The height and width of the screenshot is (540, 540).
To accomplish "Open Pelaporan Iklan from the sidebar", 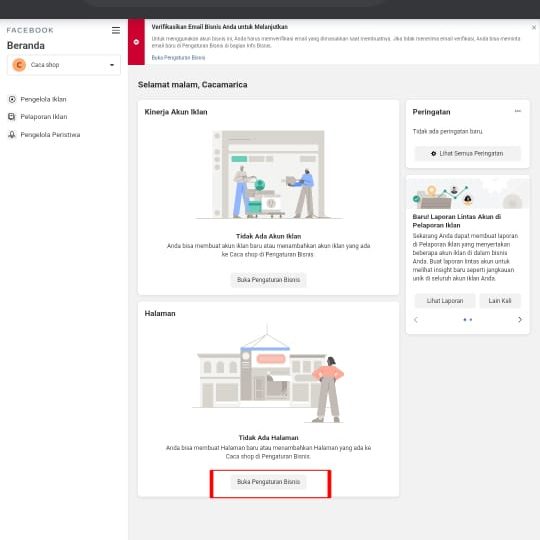I will pyautogui.click(x=44, y=117).
